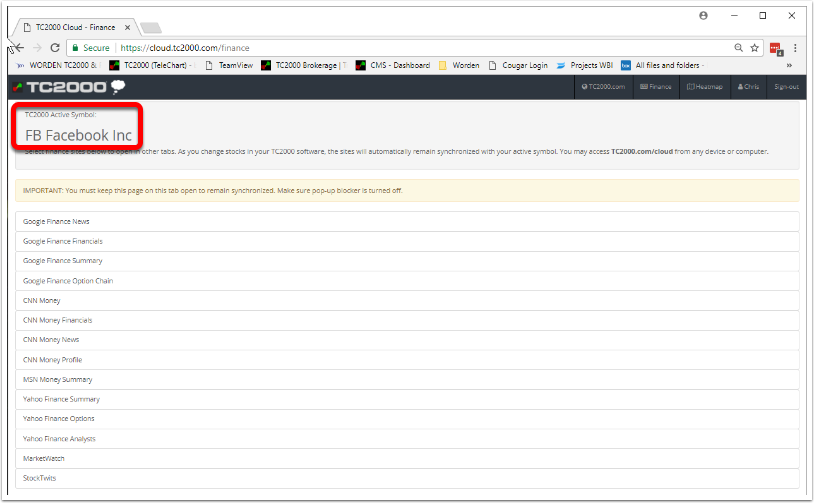Screen dimensions: 814x503
Task: Click FB Facebook Inc active symbol
Action: coord(78,135)
